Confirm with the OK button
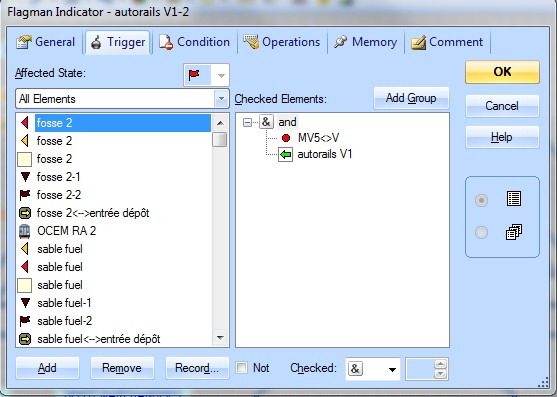 coord(502,72)
